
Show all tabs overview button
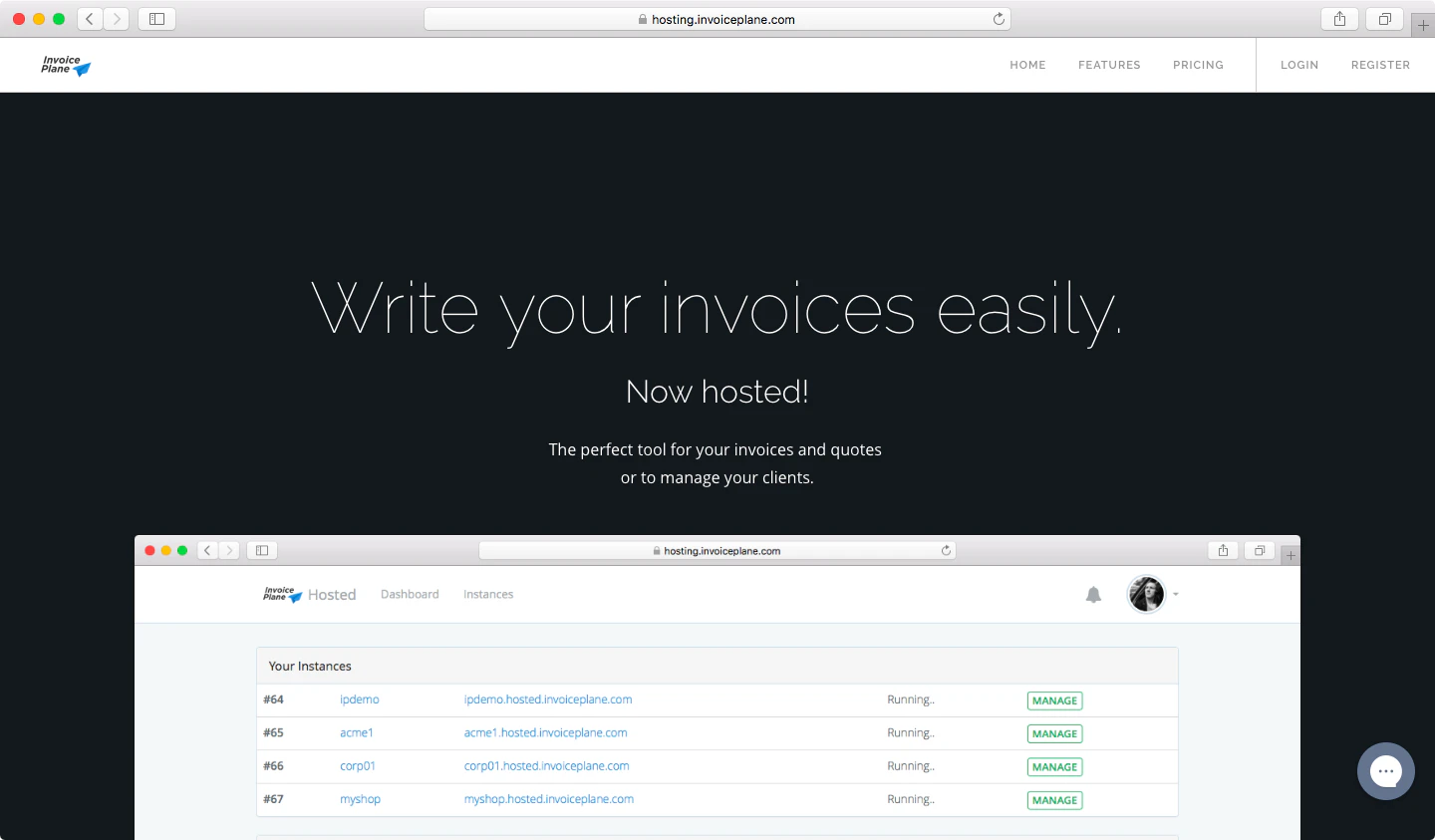(1384, 19)
